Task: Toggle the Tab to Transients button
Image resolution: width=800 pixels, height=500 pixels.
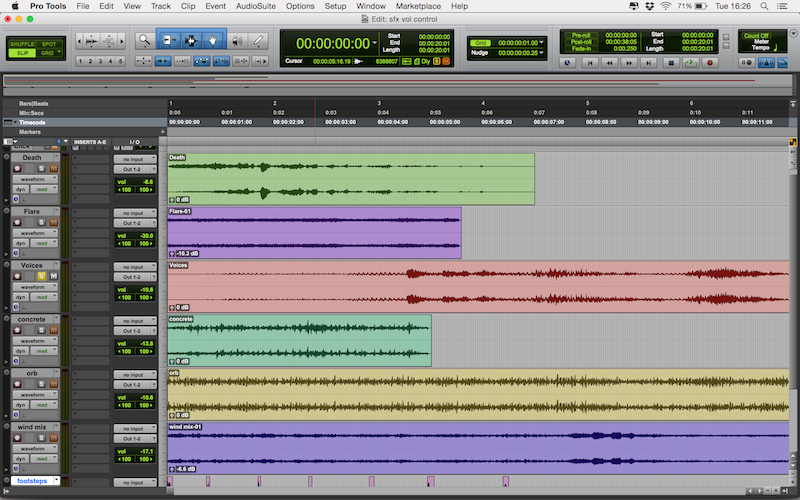Action: coord(163,61)
